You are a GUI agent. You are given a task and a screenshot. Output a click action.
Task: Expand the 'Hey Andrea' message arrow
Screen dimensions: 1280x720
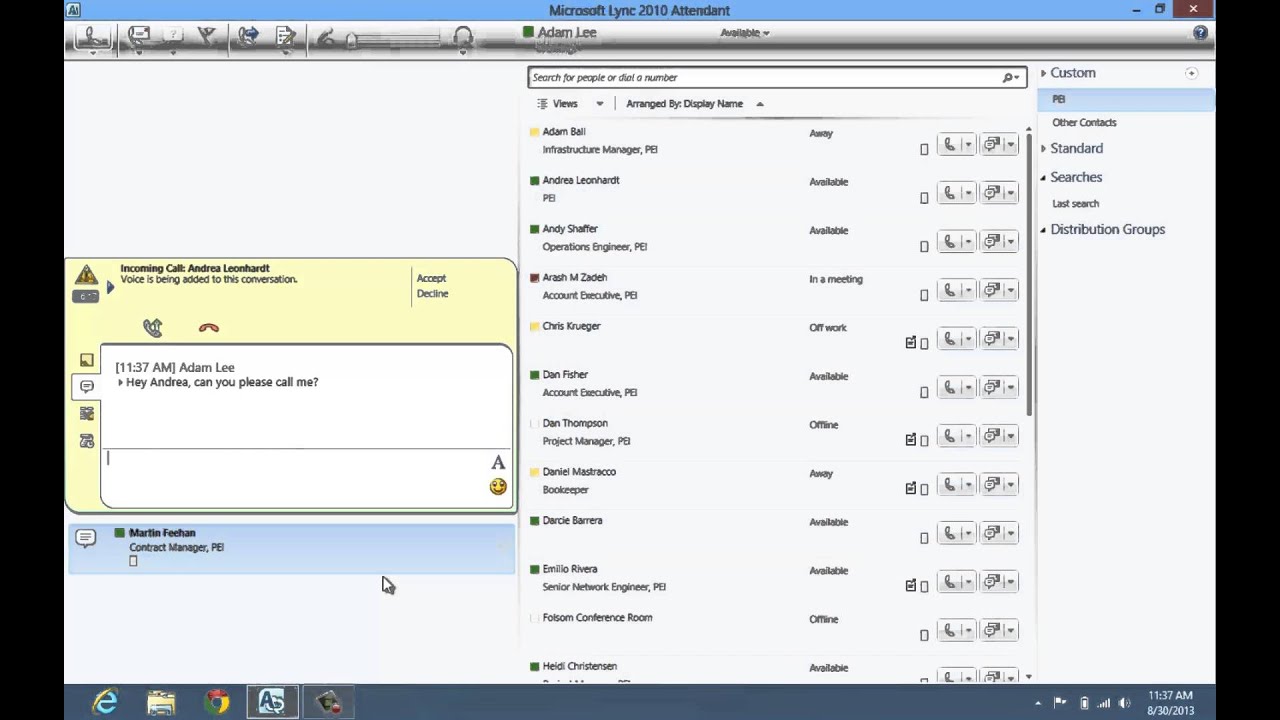click(120, 382)
